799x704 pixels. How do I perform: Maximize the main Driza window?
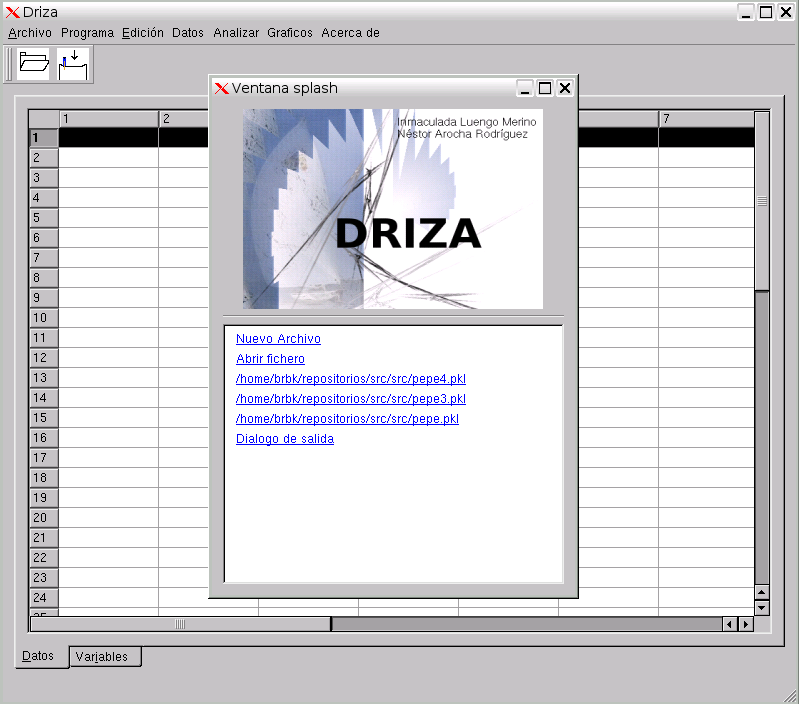[x=766, y=12]
